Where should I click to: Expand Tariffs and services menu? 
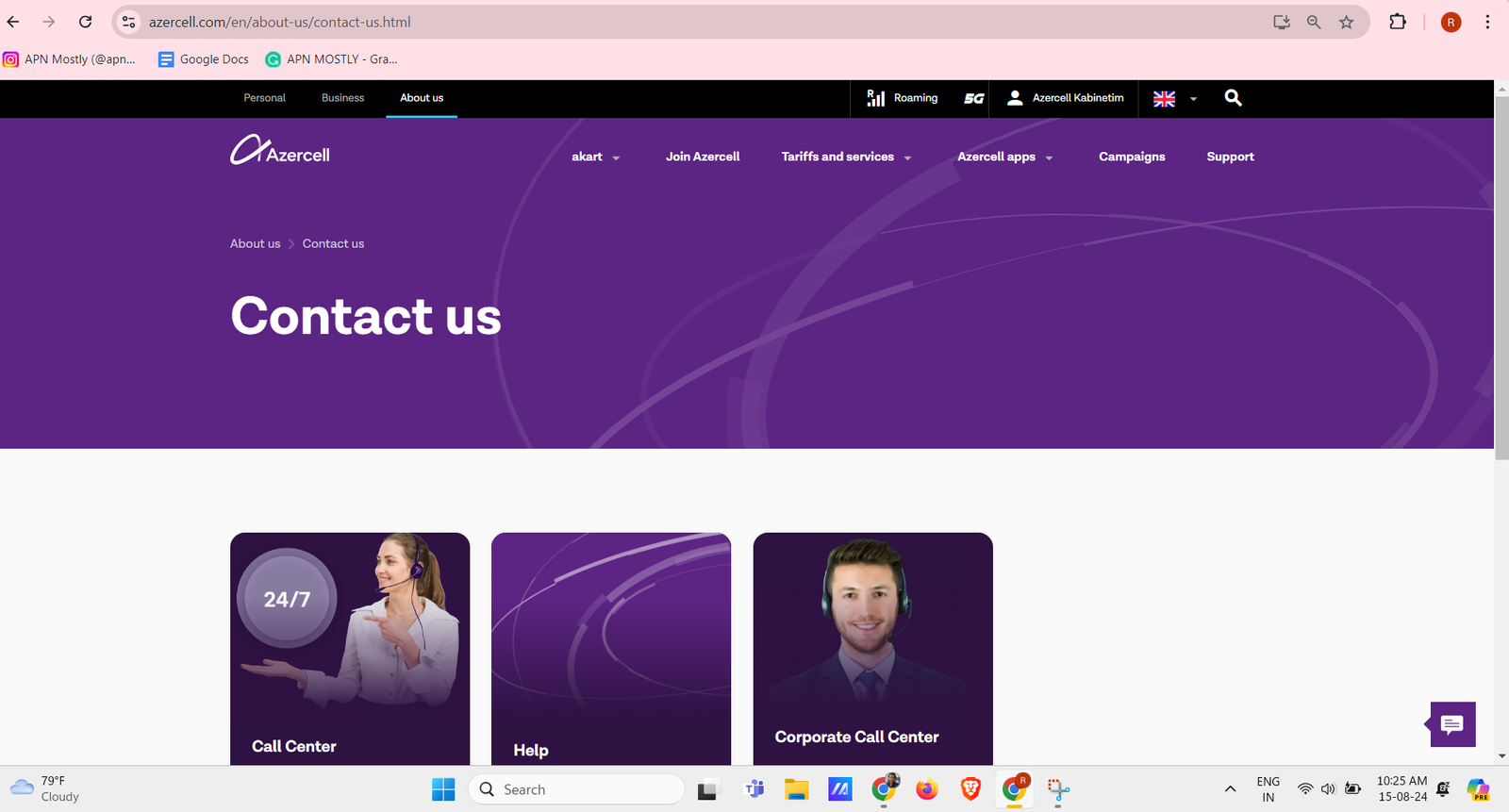click(x=846, y=157)
